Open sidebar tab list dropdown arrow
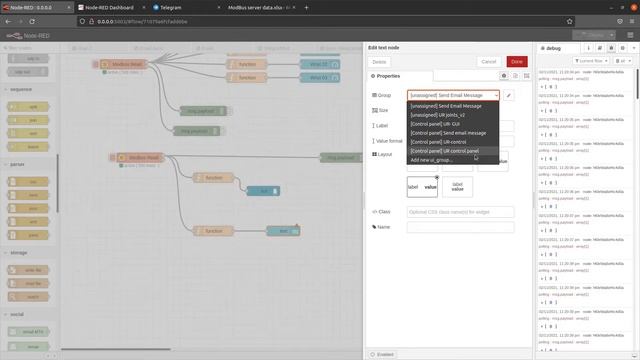The image size is (640, 360). click(x=634, y=48)
